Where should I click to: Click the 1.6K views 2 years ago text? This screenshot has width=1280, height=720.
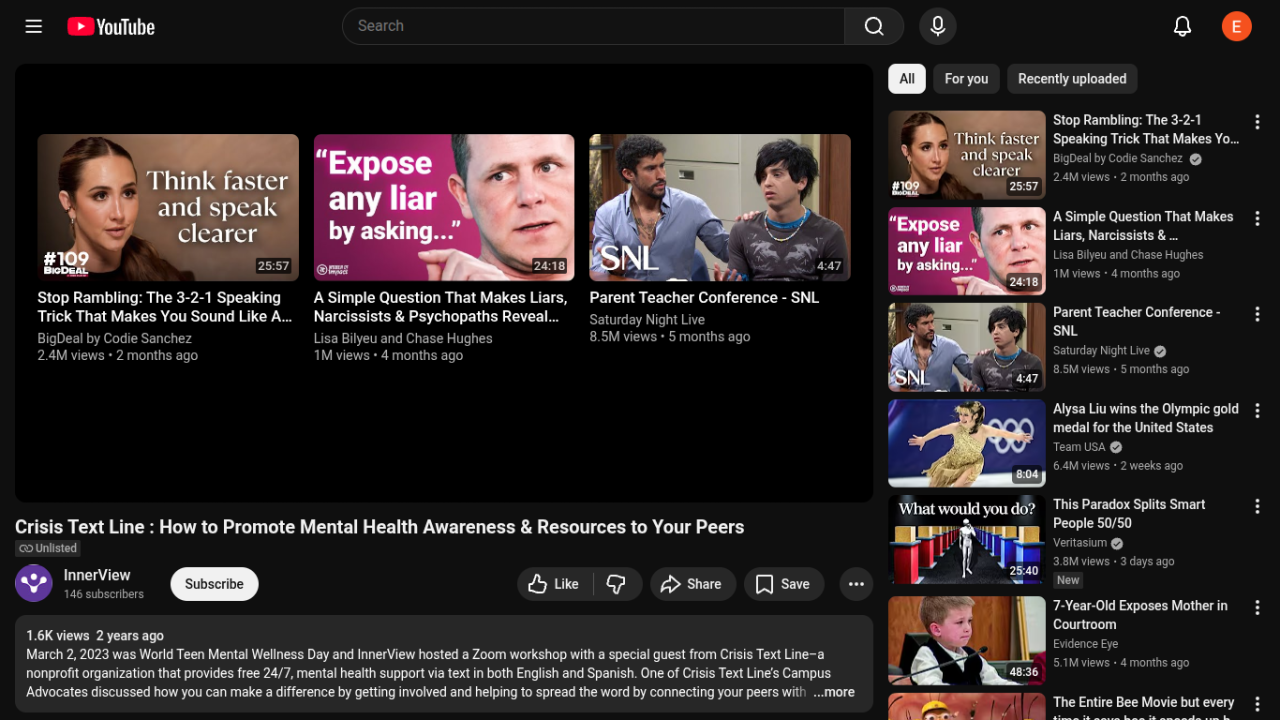click(95, 635)
